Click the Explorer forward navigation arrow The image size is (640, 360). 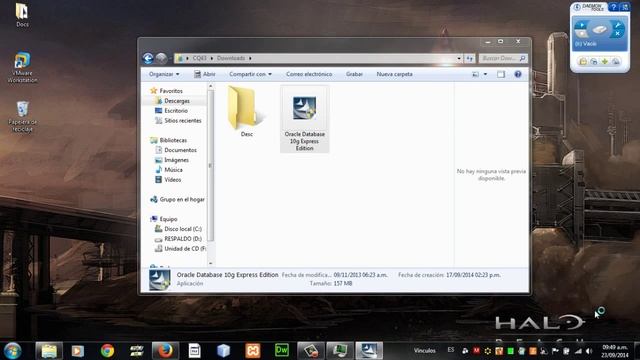tap(161, 58)
